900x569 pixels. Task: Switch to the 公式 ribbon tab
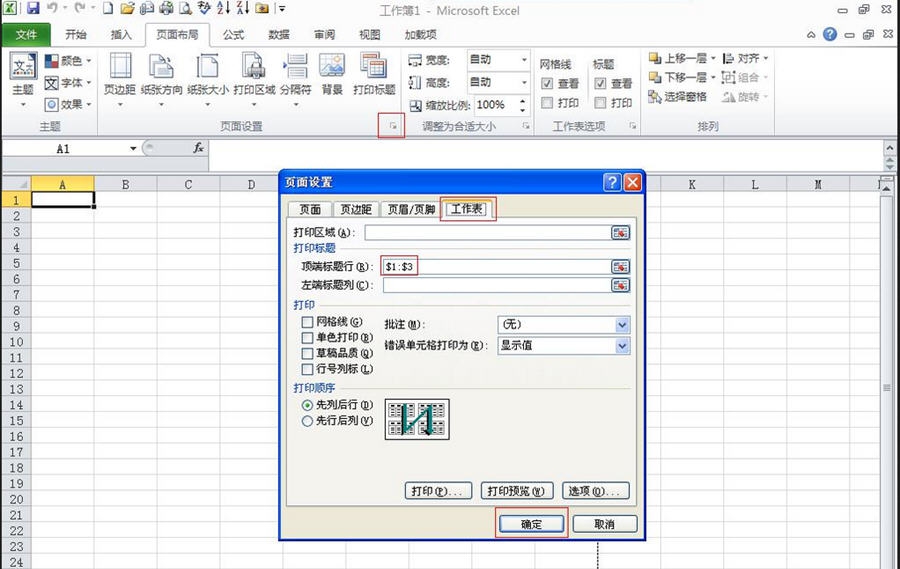(x=233, y=34)
